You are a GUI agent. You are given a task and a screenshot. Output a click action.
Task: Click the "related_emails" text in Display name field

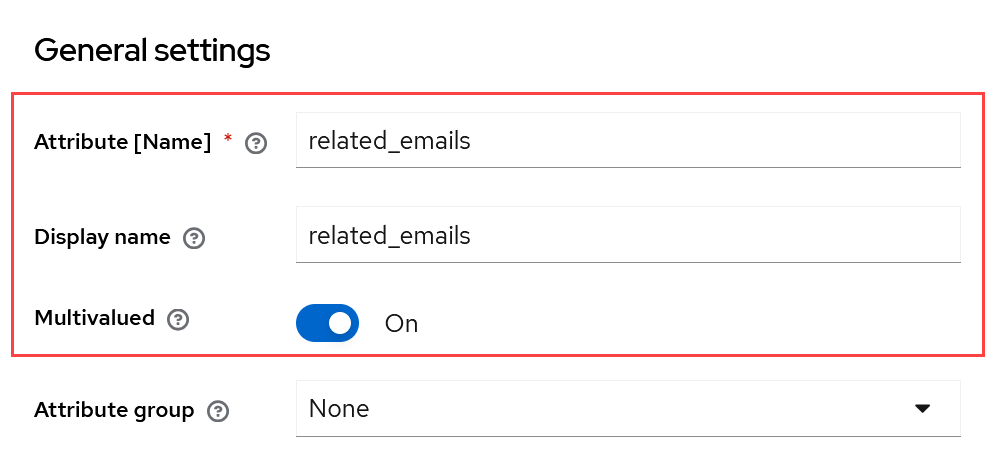[389, 236]
